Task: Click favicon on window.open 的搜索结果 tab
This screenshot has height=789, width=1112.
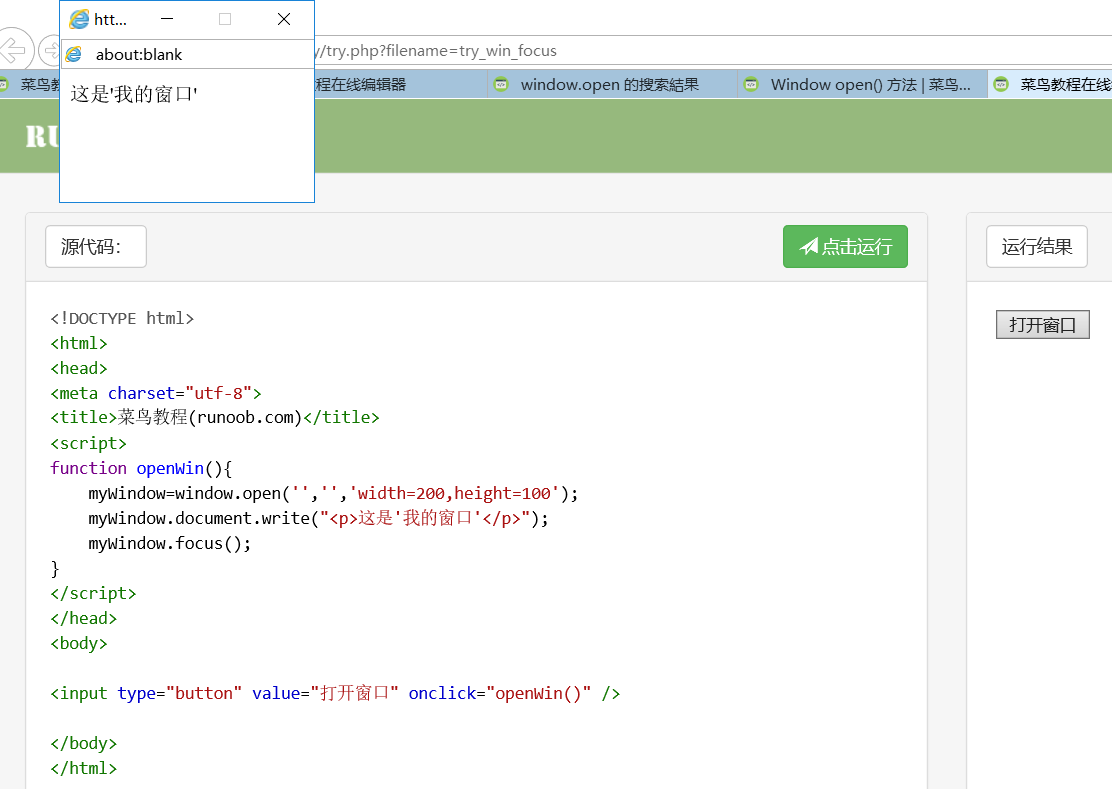Action: tap(501, 84)
